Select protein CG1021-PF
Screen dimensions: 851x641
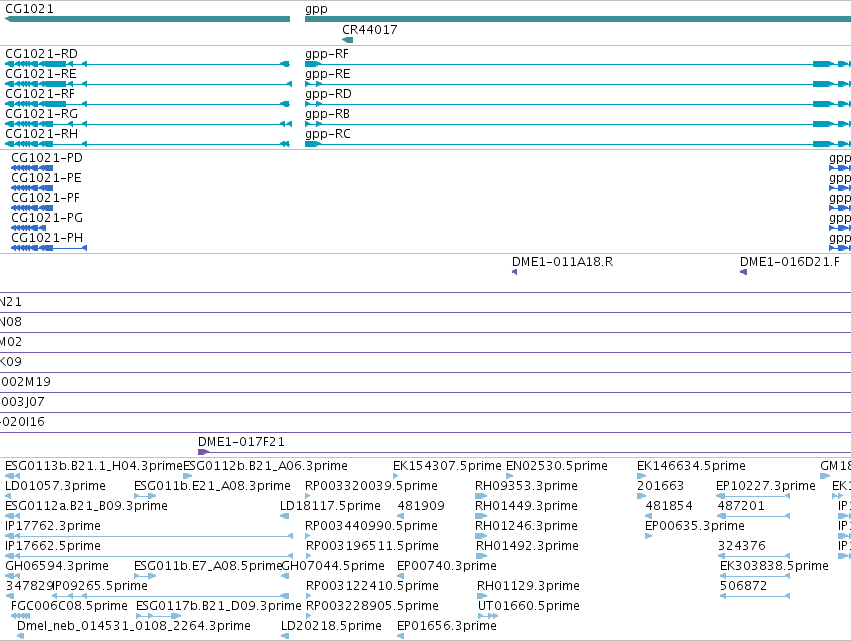click(x=46, y=198)
